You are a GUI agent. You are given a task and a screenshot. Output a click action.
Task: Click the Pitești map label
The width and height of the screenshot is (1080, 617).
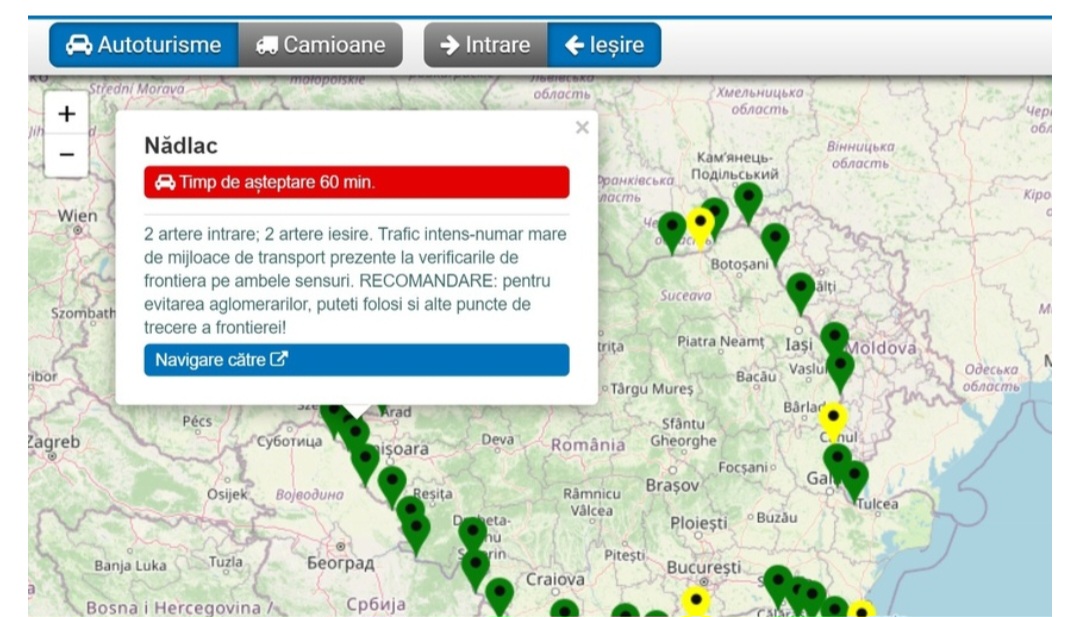(624, 556)
